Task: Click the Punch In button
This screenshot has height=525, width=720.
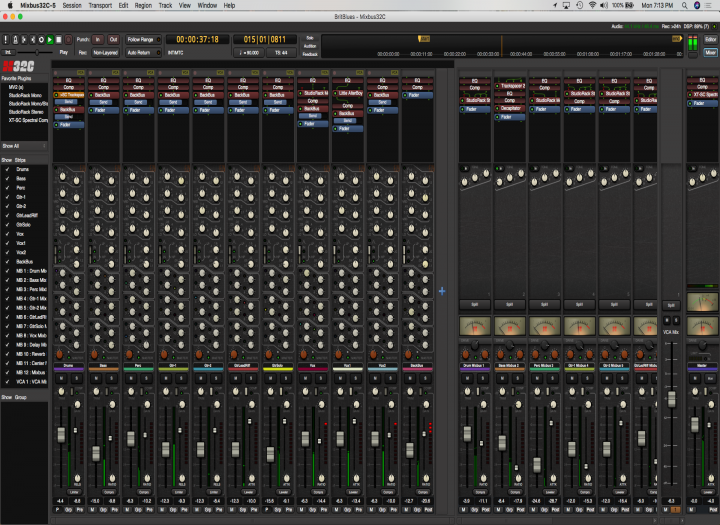Action: point(98,40)
